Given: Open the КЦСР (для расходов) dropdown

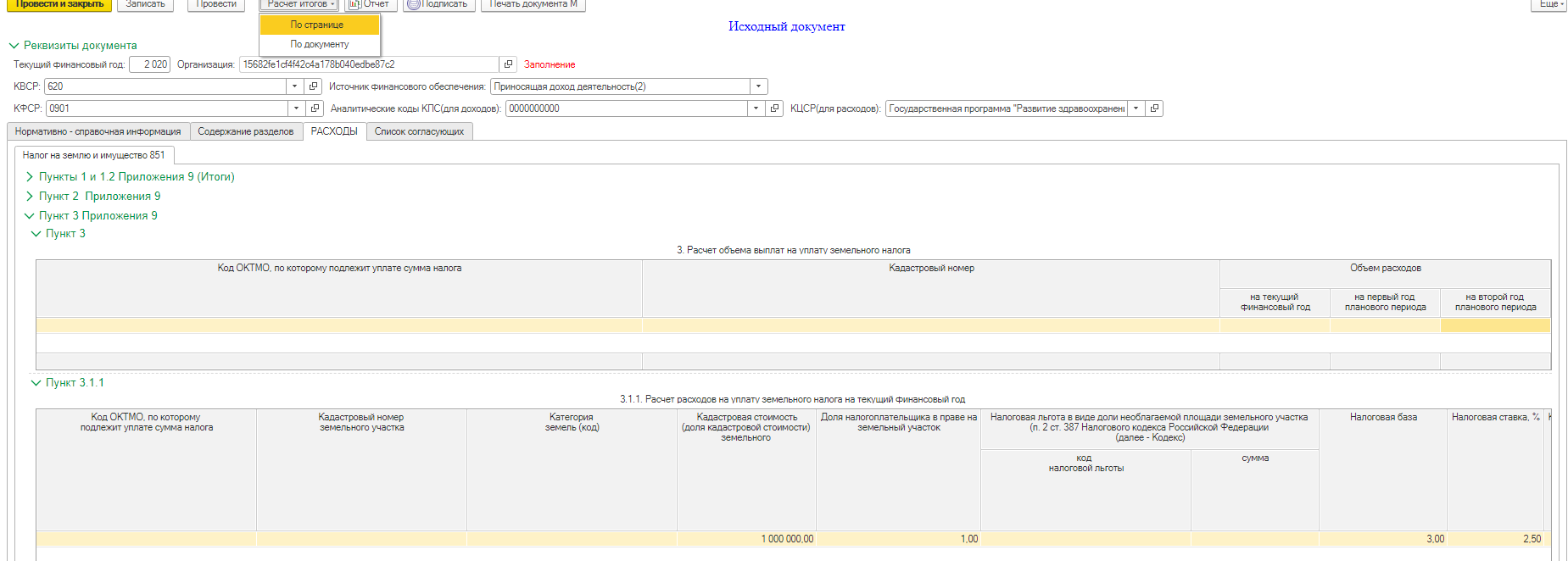Looking at the screenshot, I should [x=1136, y=108].
